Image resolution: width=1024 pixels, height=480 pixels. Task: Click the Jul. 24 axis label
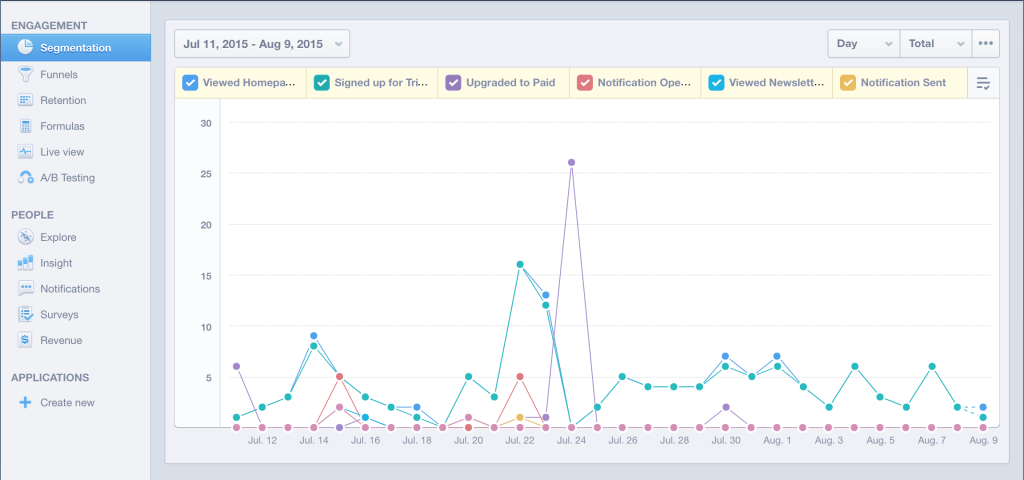[x=571, y=441]
